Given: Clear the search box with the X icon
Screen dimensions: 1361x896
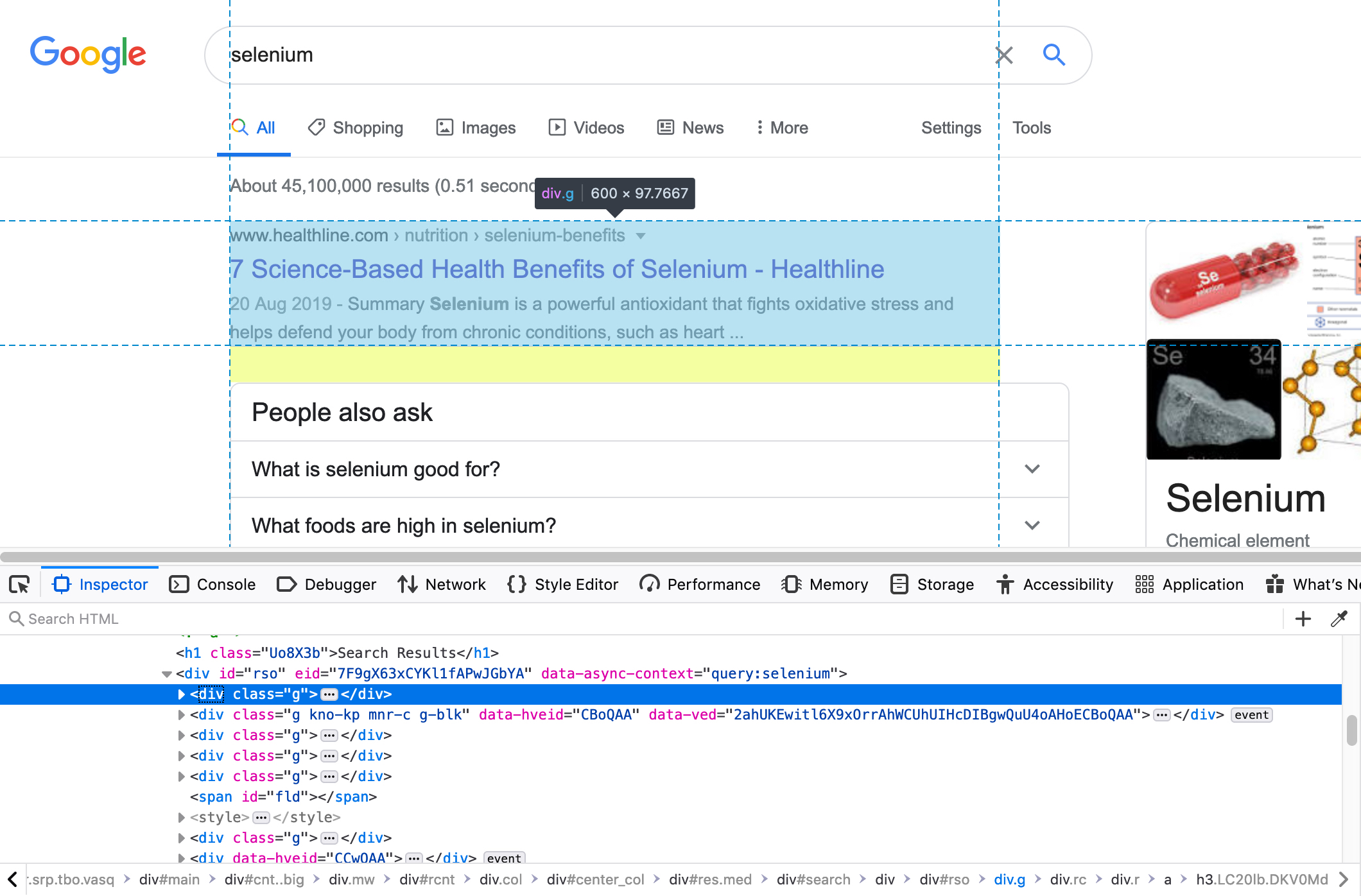Looking at the screenshot, I should (1004, 55).
